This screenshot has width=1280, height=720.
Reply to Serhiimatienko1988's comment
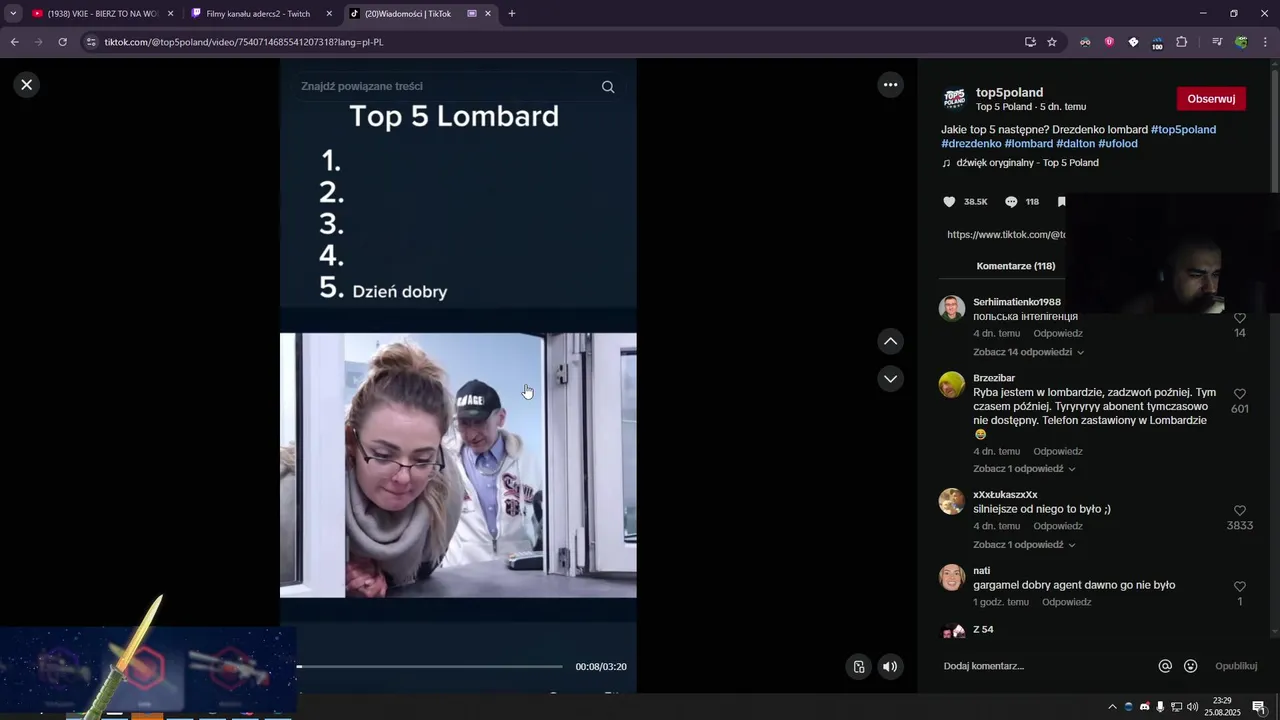(1058, 334)
